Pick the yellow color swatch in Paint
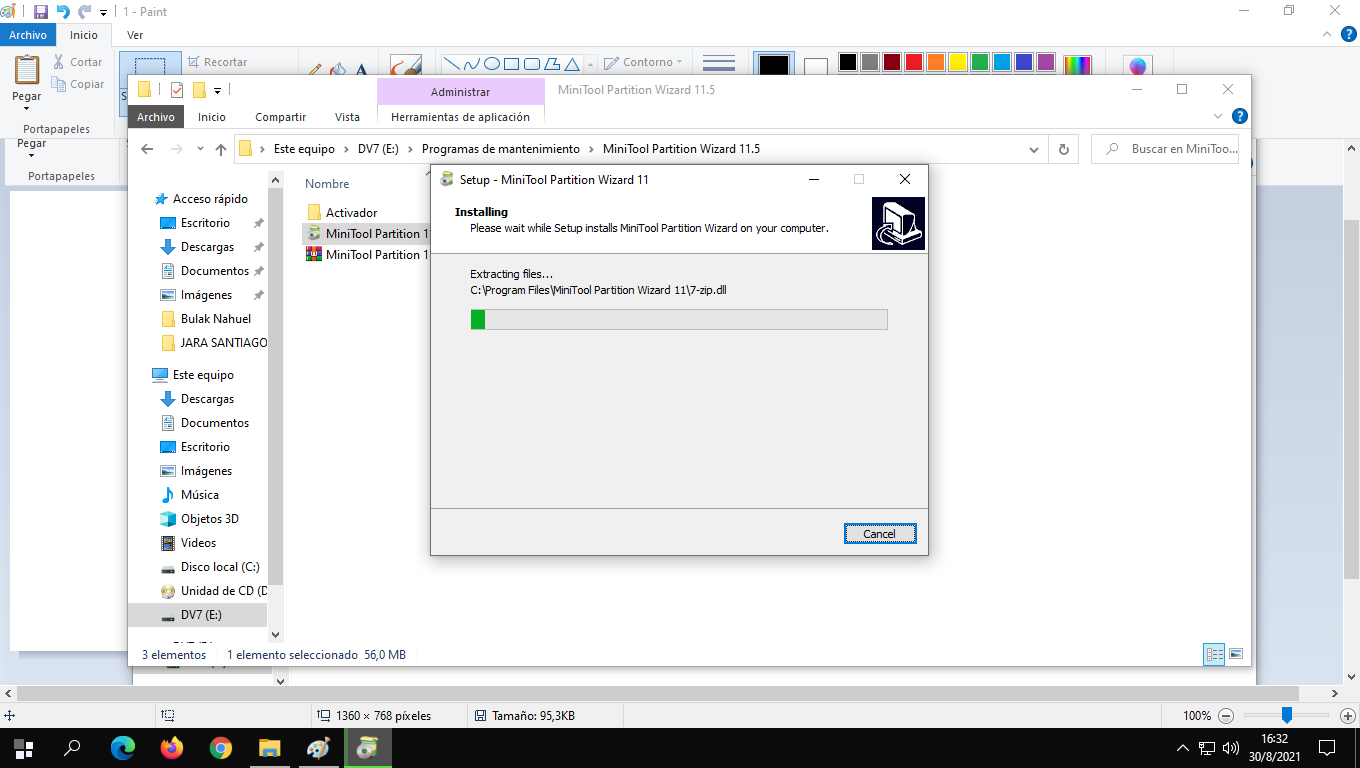The height and width of the screenshot is (768, 1360). (958, 62)
